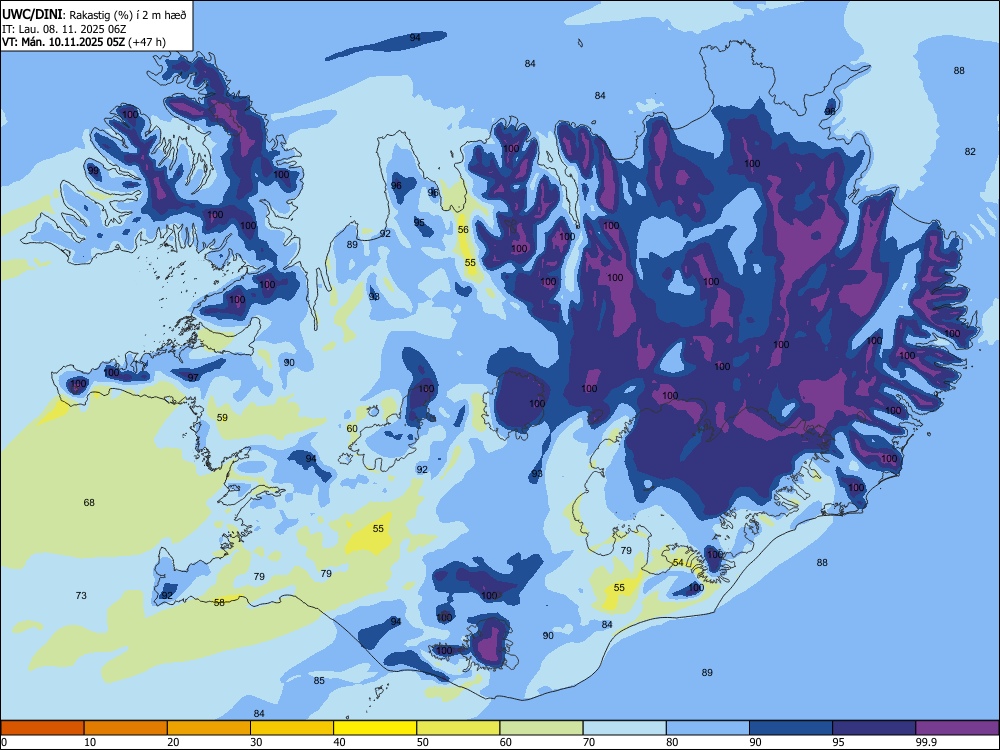
Task: Click the '60' humidity value on the map
Action: (352, 429)
